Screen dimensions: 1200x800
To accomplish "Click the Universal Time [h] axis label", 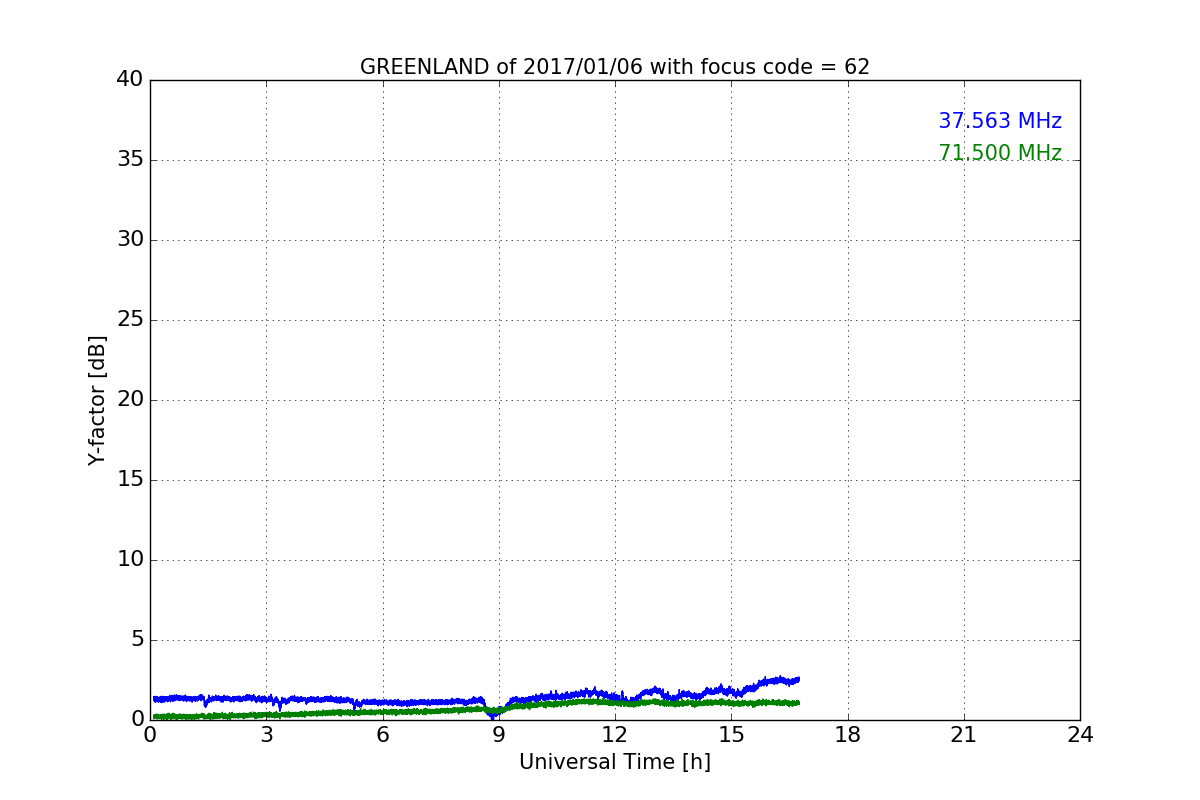I will [x=615, y=762].
